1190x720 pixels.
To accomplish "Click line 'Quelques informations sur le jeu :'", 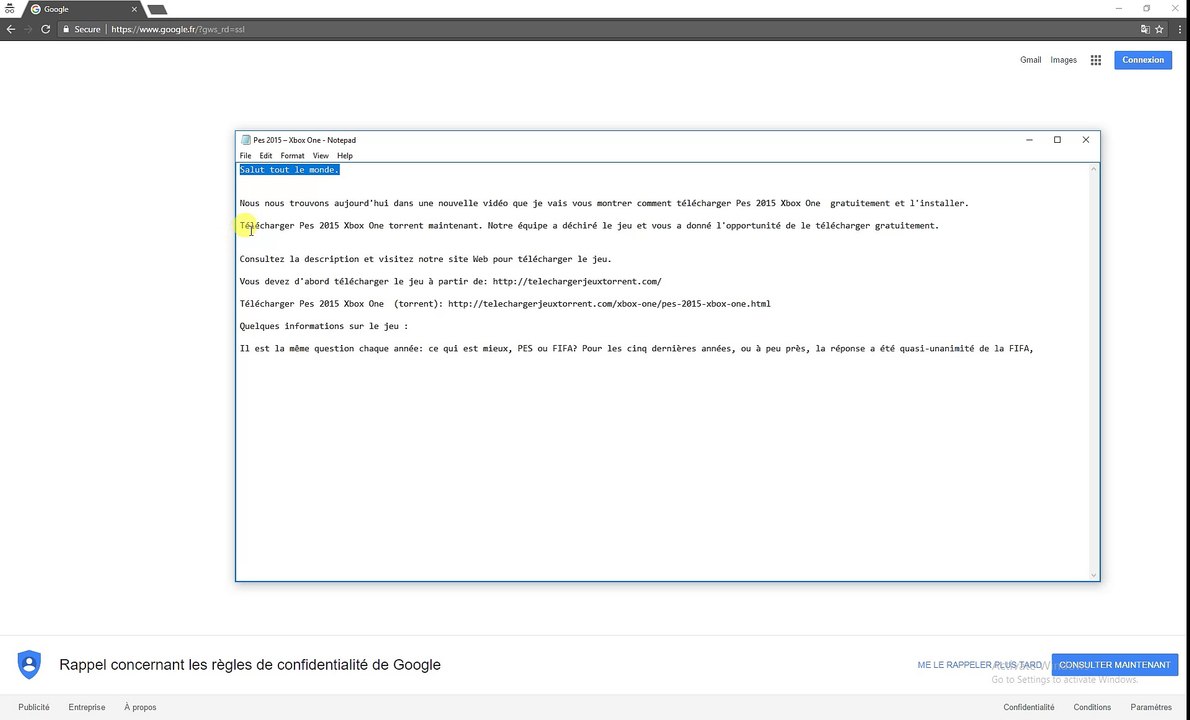I will coord(323,326).
